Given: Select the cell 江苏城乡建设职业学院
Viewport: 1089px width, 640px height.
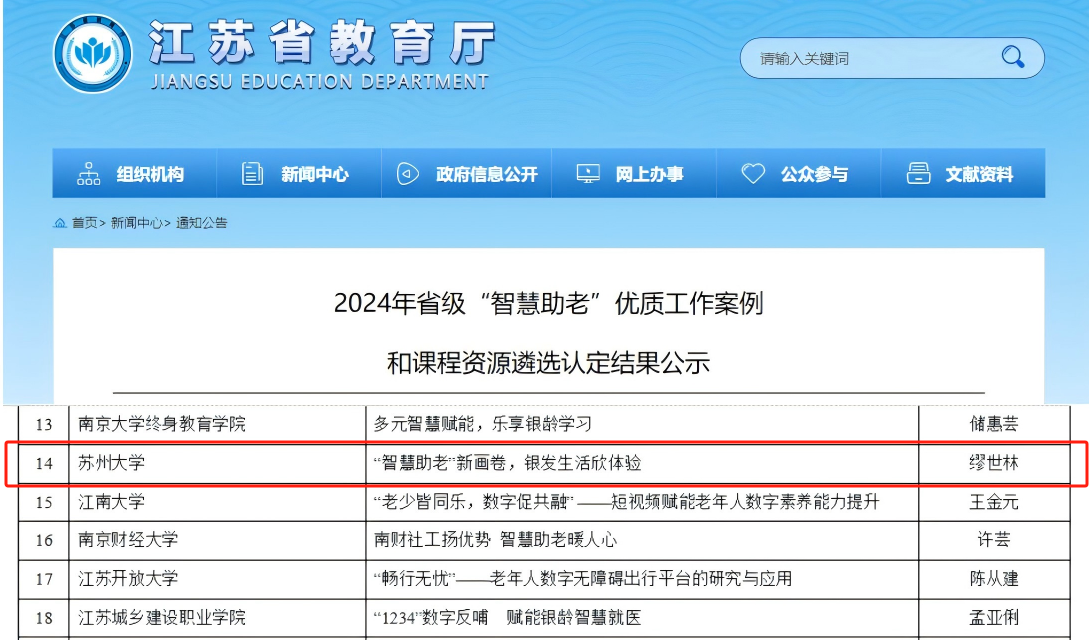Looking at the screenshot, I should tap(217, 618).
